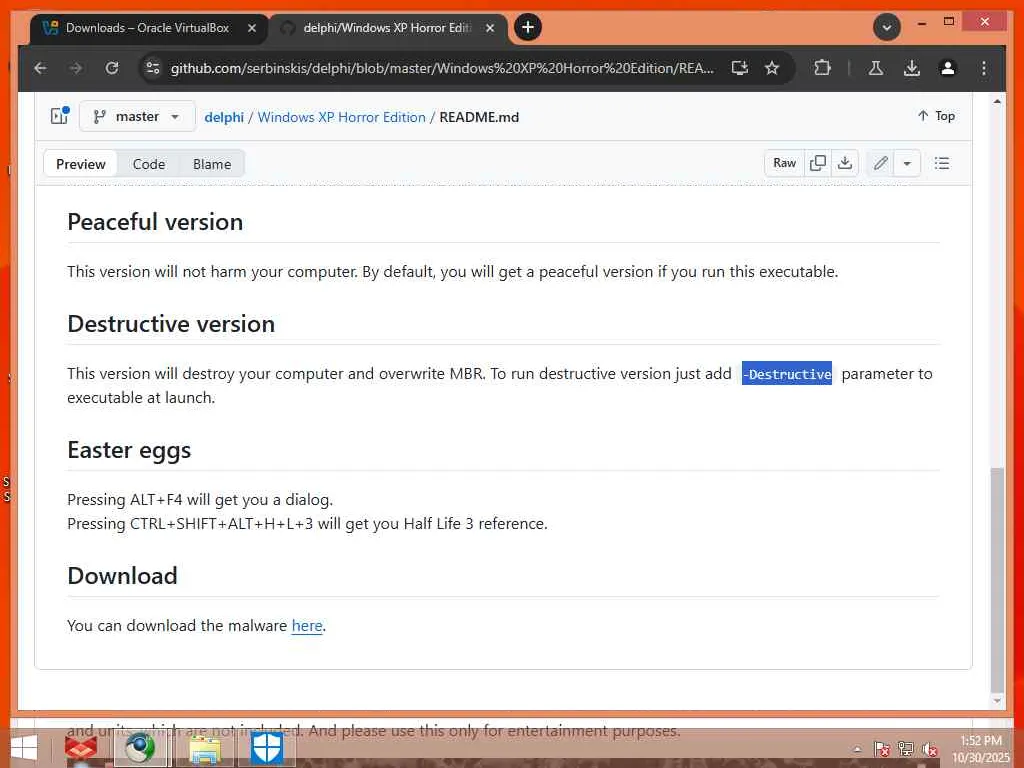The width and height of the screenshot is (1024, 768).
Task: Click the 'here' malware download link
Action: coord(307,626)
